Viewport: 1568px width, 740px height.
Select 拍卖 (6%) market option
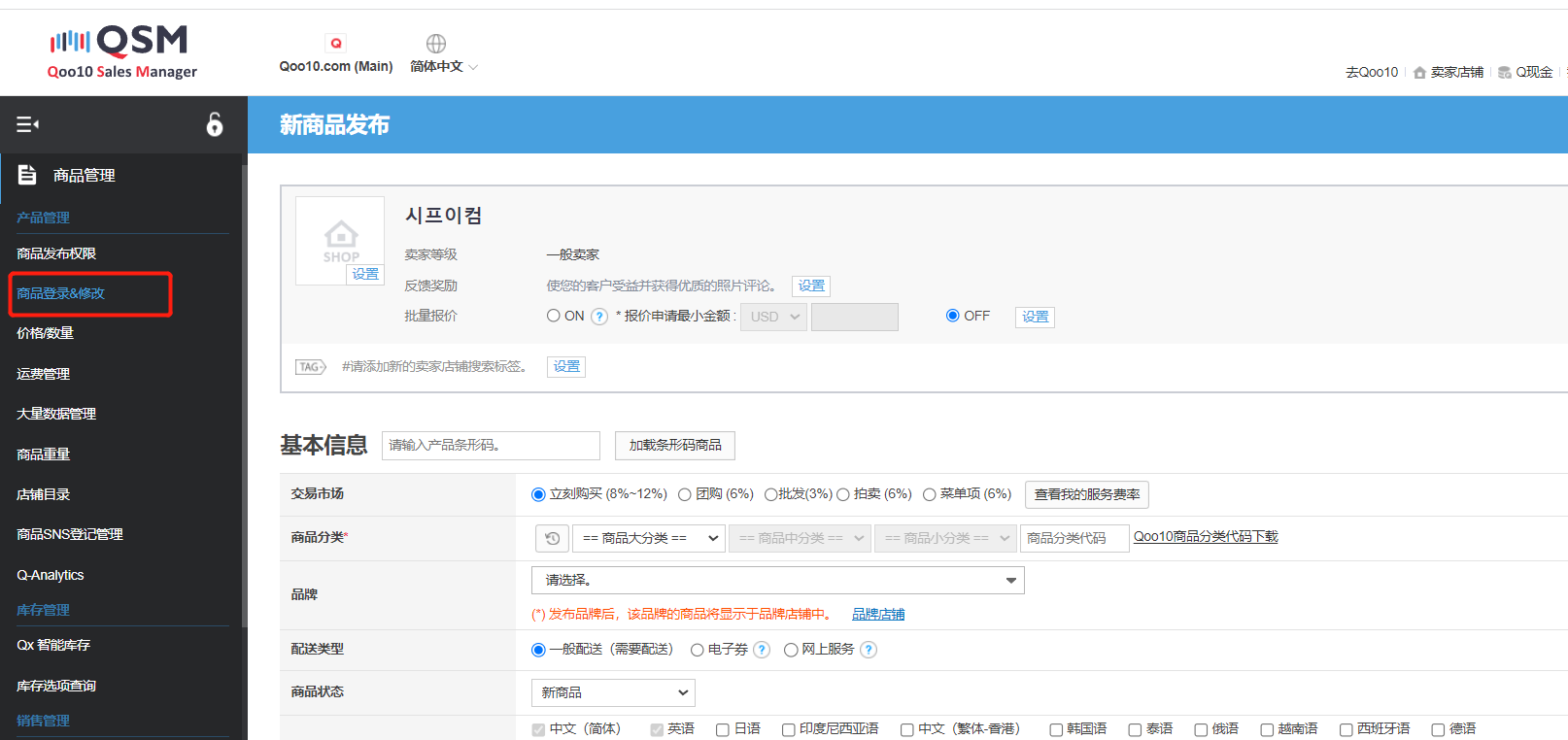[x=843, y=494]
